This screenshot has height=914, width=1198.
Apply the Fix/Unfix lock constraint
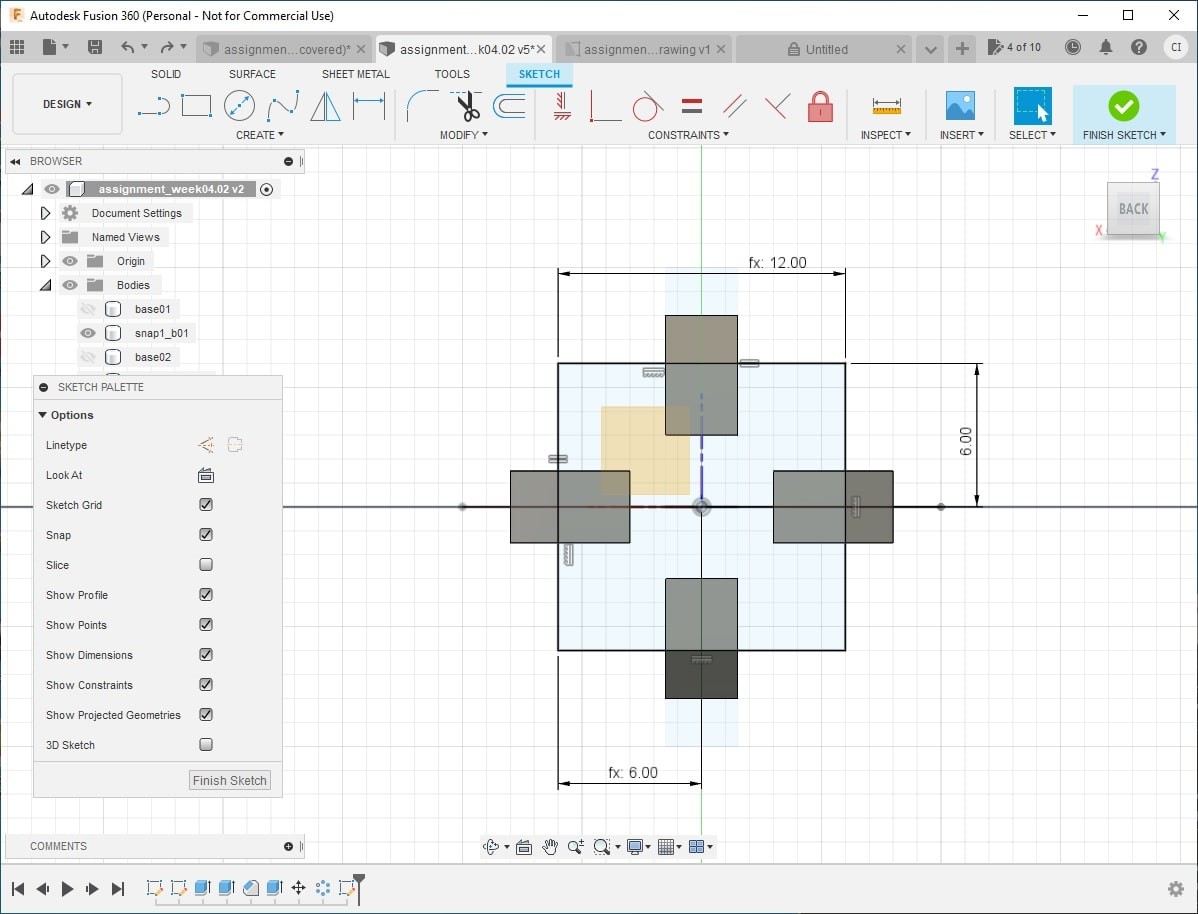[820, 106]
